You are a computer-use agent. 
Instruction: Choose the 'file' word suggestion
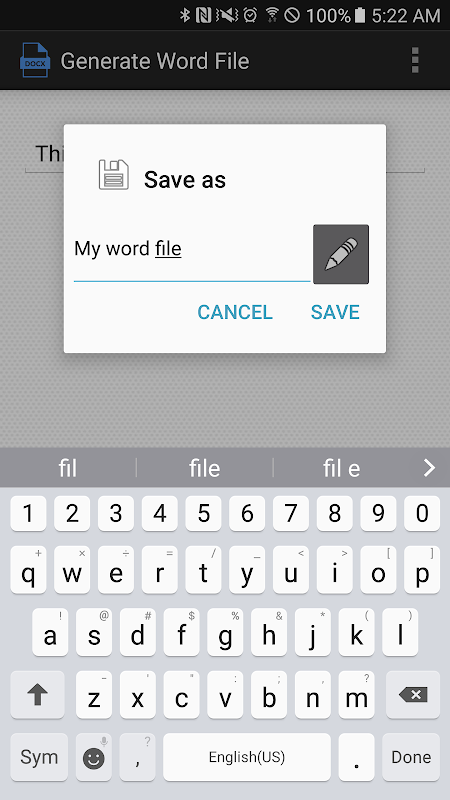click(205, 468)
